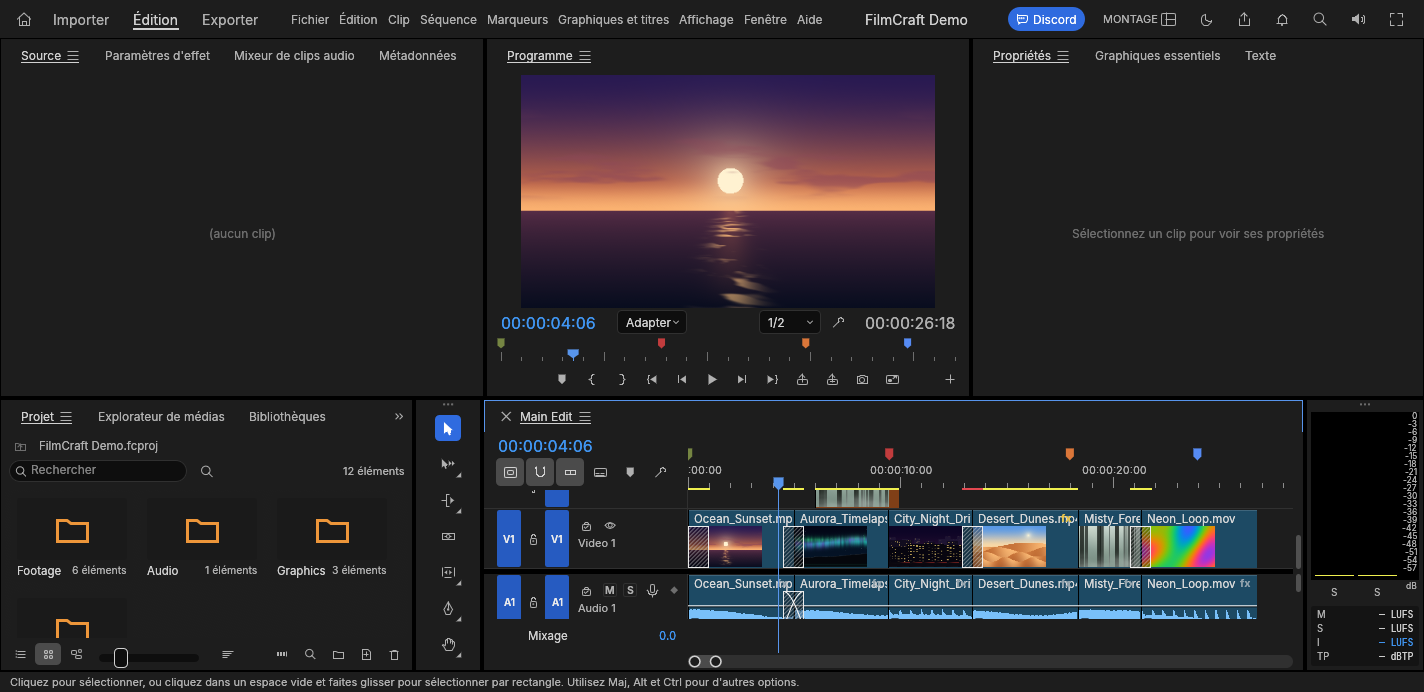Open timeline display settings wrench
This screenshot has width=1424, height=692.
click(x=660, y=472)
